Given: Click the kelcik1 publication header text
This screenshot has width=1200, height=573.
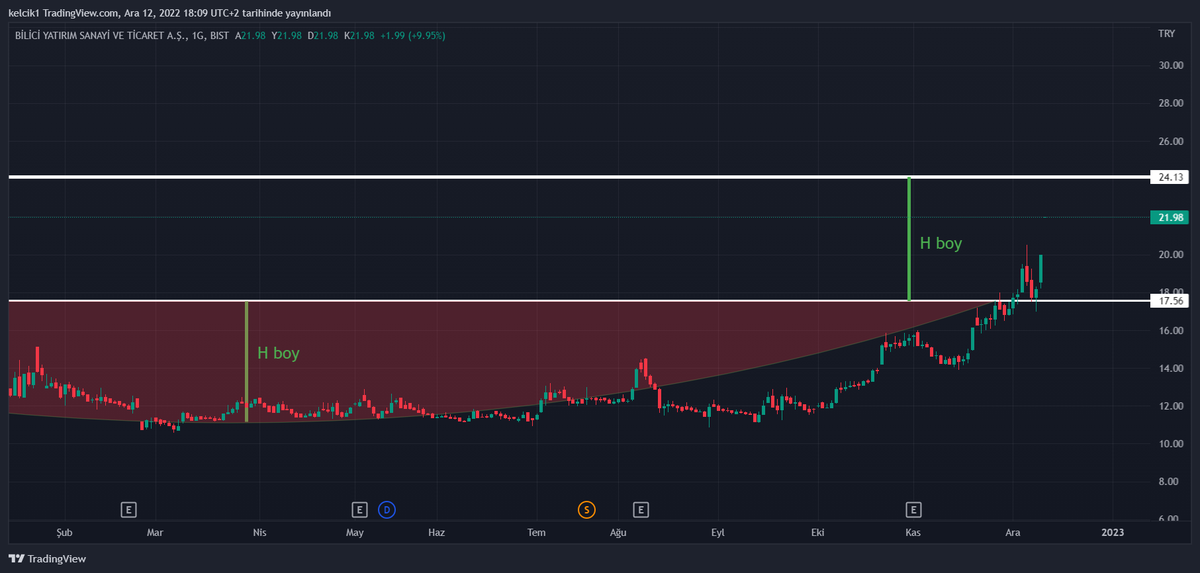Looking at the screenshot, I should tap(169, 13).
